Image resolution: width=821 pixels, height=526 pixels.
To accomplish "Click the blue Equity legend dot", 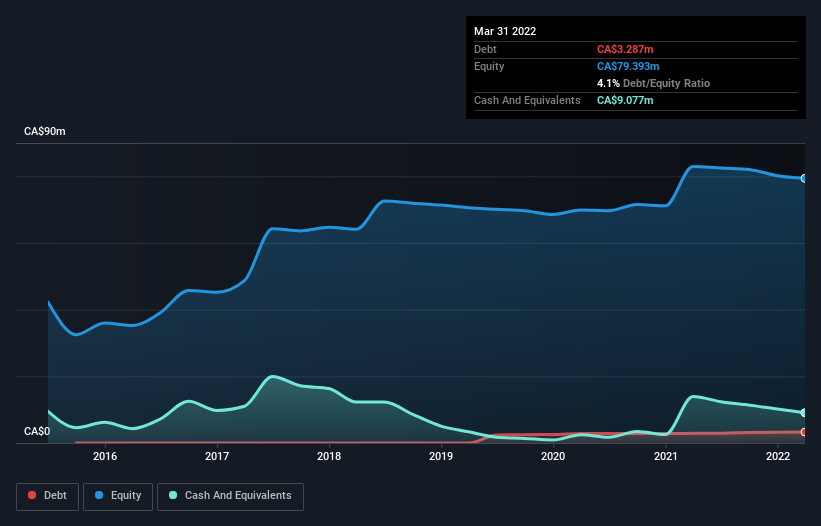I will [99, 495].
